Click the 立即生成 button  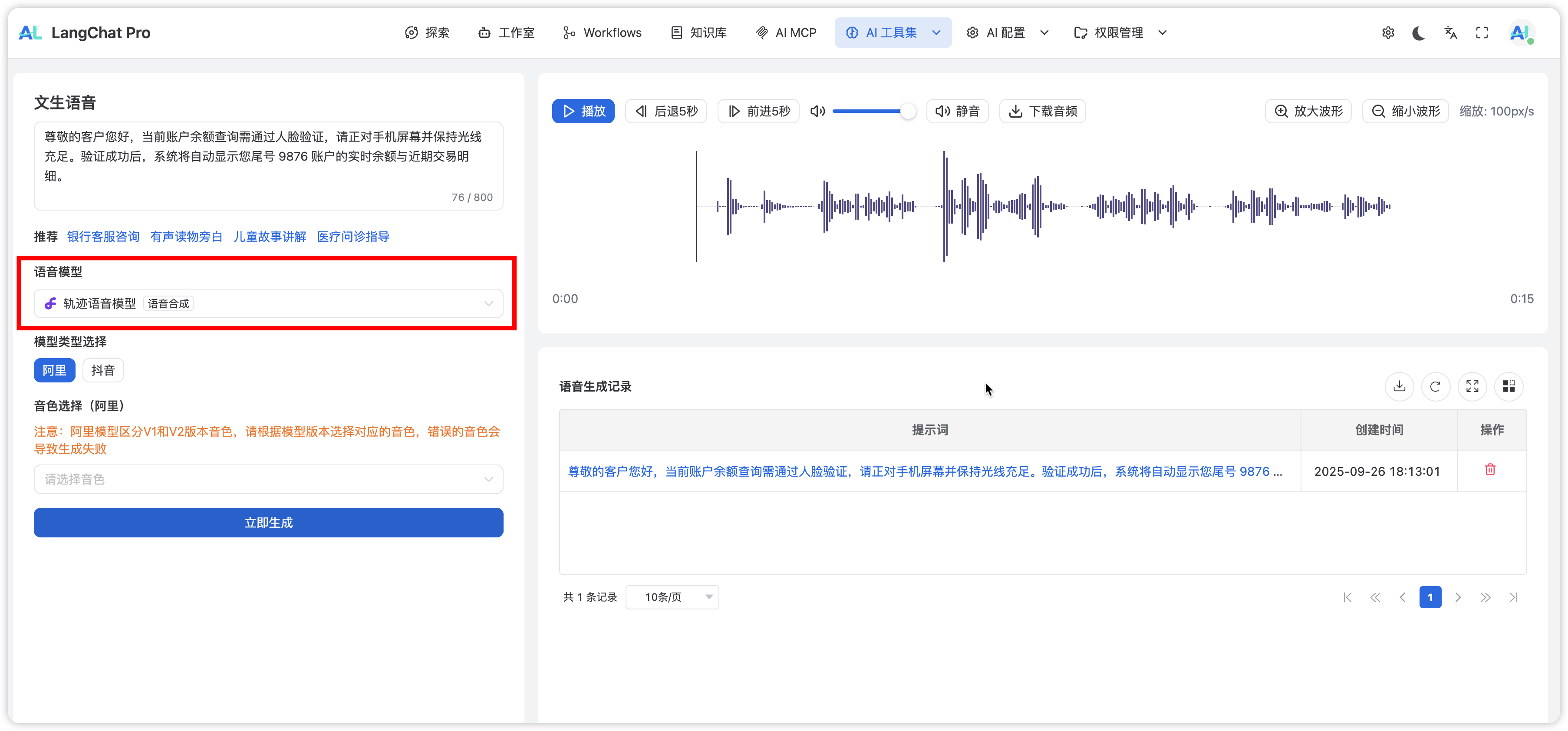pos(268,523)
